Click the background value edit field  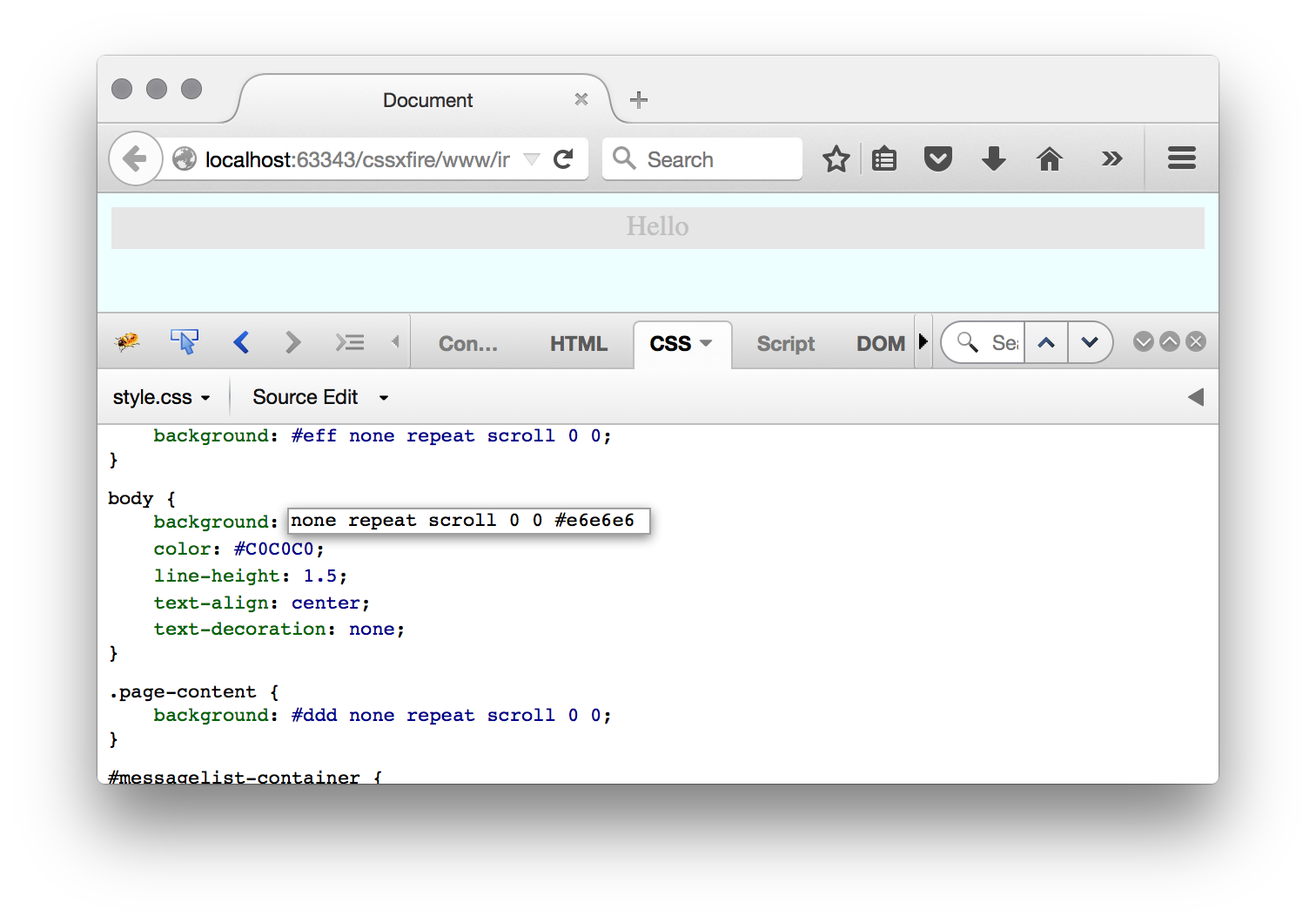(x=468, y=521)
